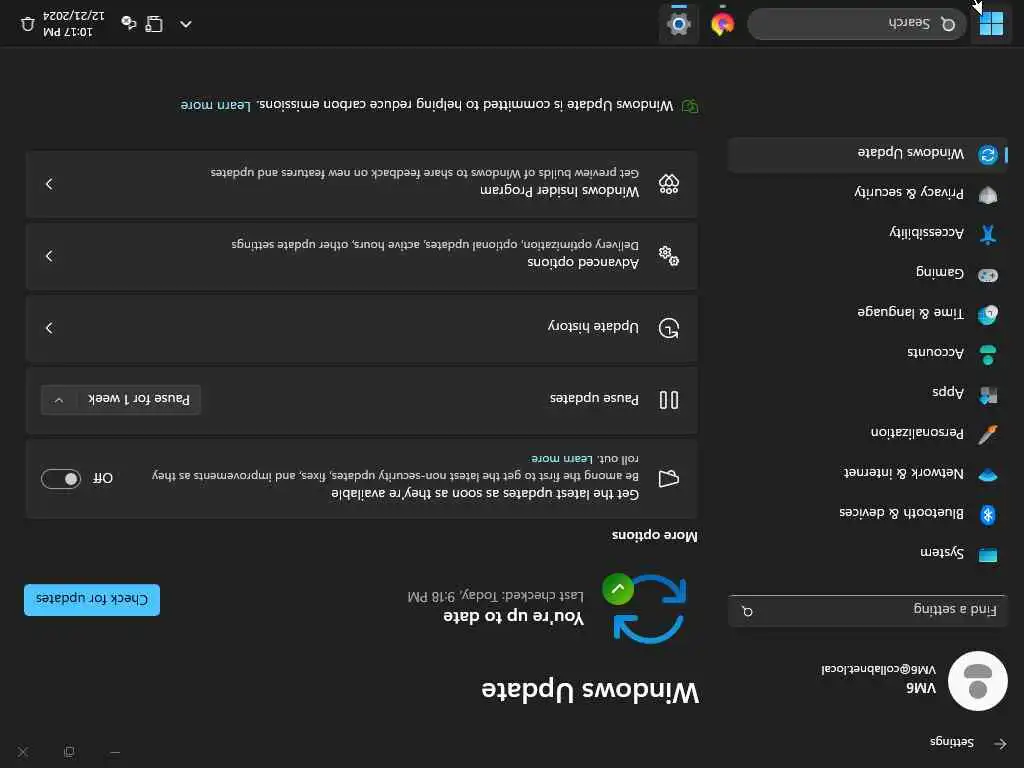This screenshot has width=1024, height=768.
Task: Open Bluetooth & devices icon
Action: point(987,515)
